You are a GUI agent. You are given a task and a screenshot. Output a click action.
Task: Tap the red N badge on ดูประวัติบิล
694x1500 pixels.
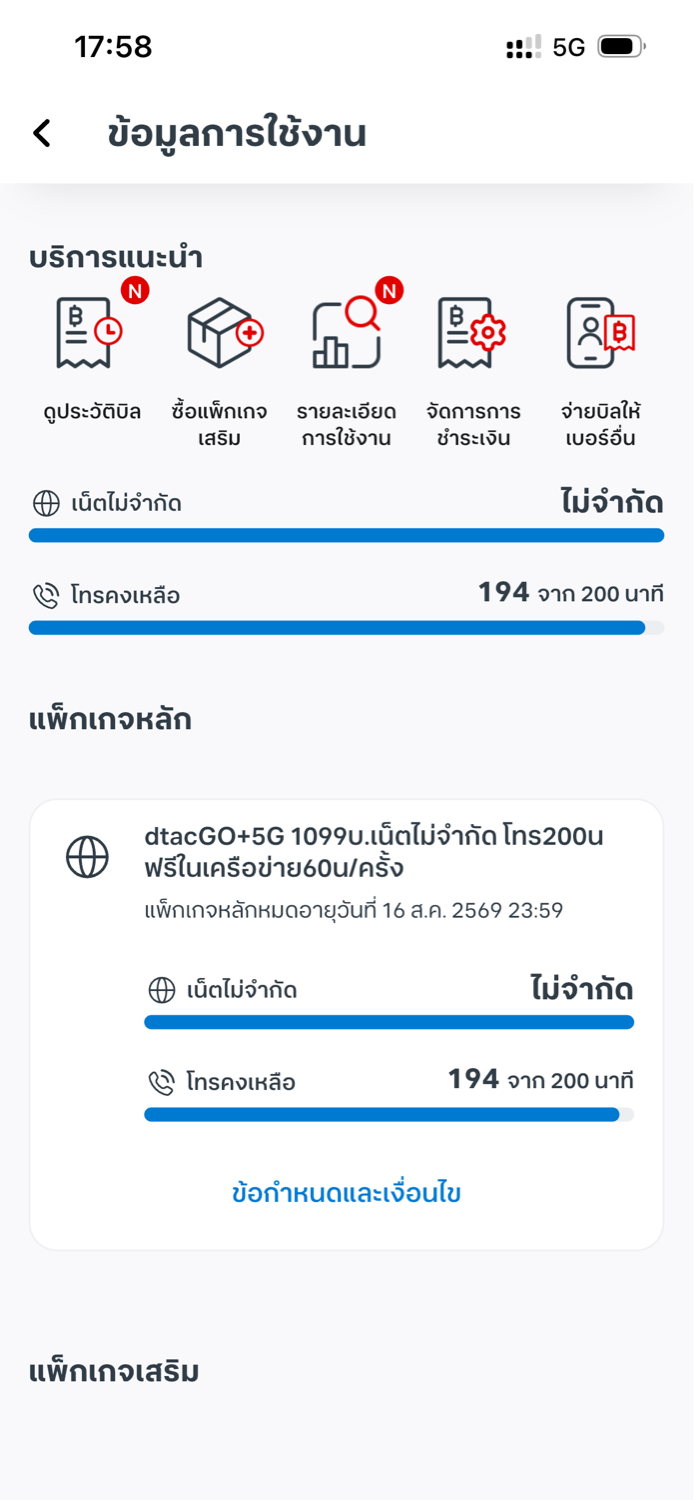coord(135,291)
